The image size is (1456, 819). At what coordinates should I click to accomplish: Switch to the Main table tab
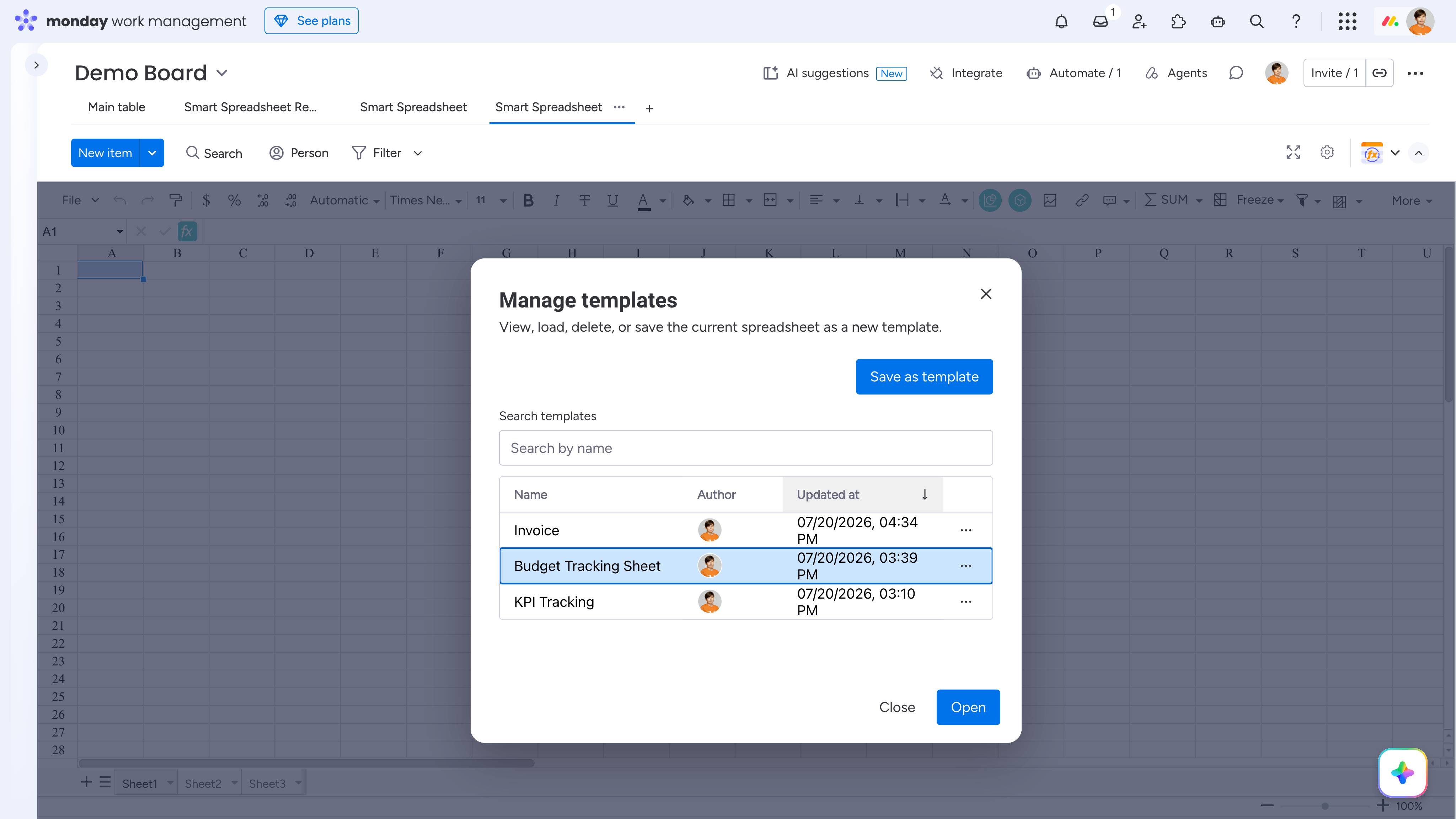tap(117, 107)
